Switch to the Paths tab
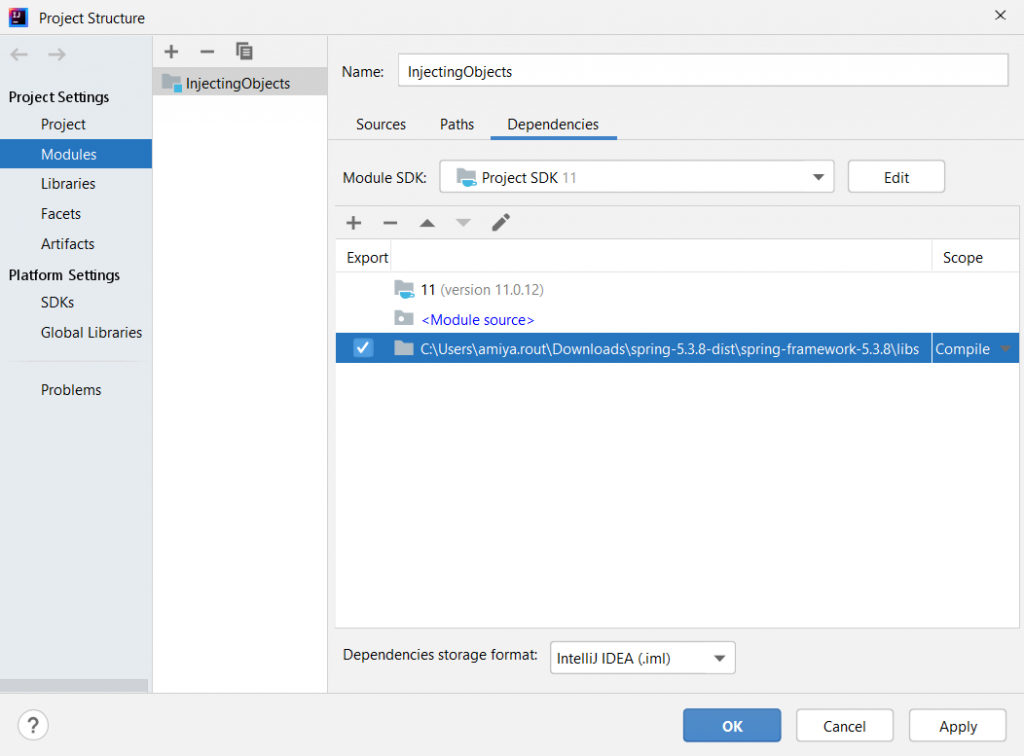 click(x=456, y=124)
